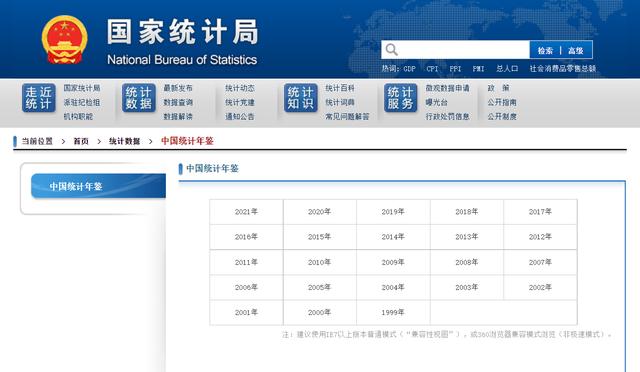Screen dimensions: 640x372
Task: Open the 2007年 yearbook
Action: pos(540,262)
